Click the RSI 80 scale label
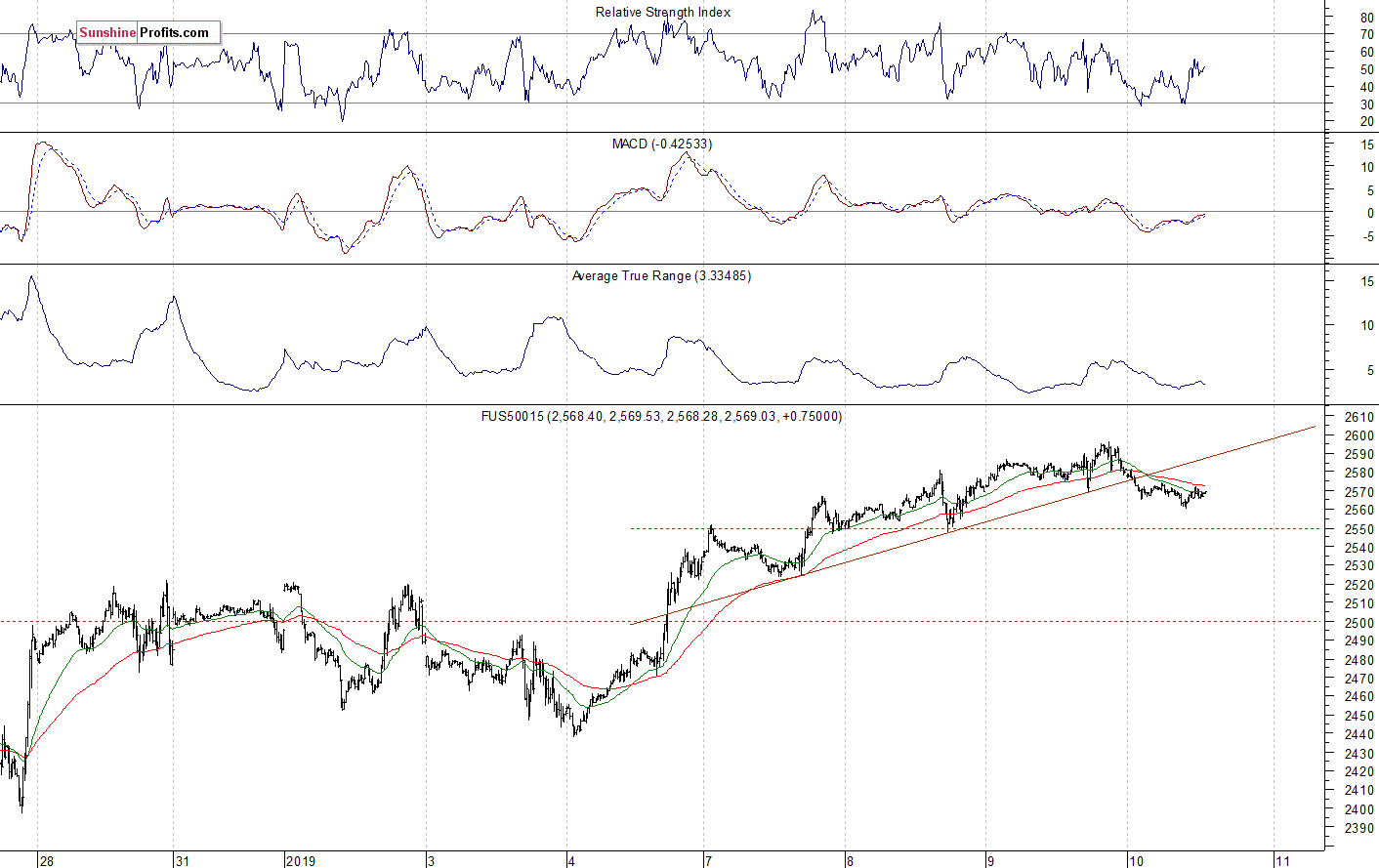The width and height of the screenshot is (1379, 868). point(1366,18)
